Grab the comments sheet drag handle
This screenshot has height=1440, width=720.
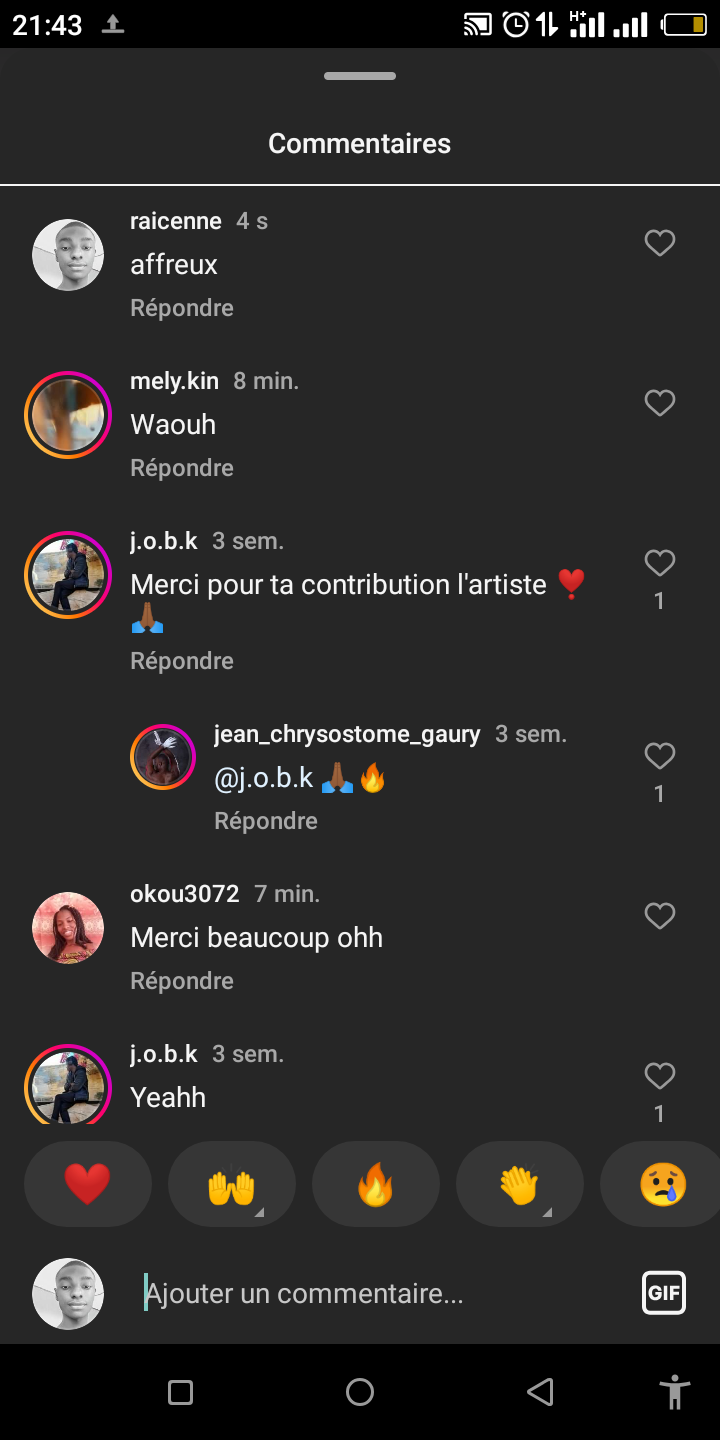coord(360,76)
